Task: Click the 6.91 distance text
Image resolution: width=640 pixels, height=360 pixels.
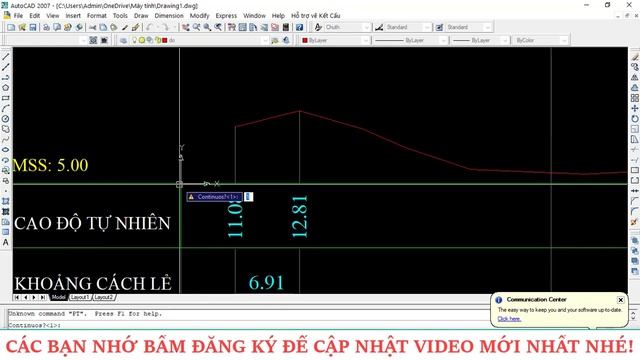Action: click(x=266, y=282)
